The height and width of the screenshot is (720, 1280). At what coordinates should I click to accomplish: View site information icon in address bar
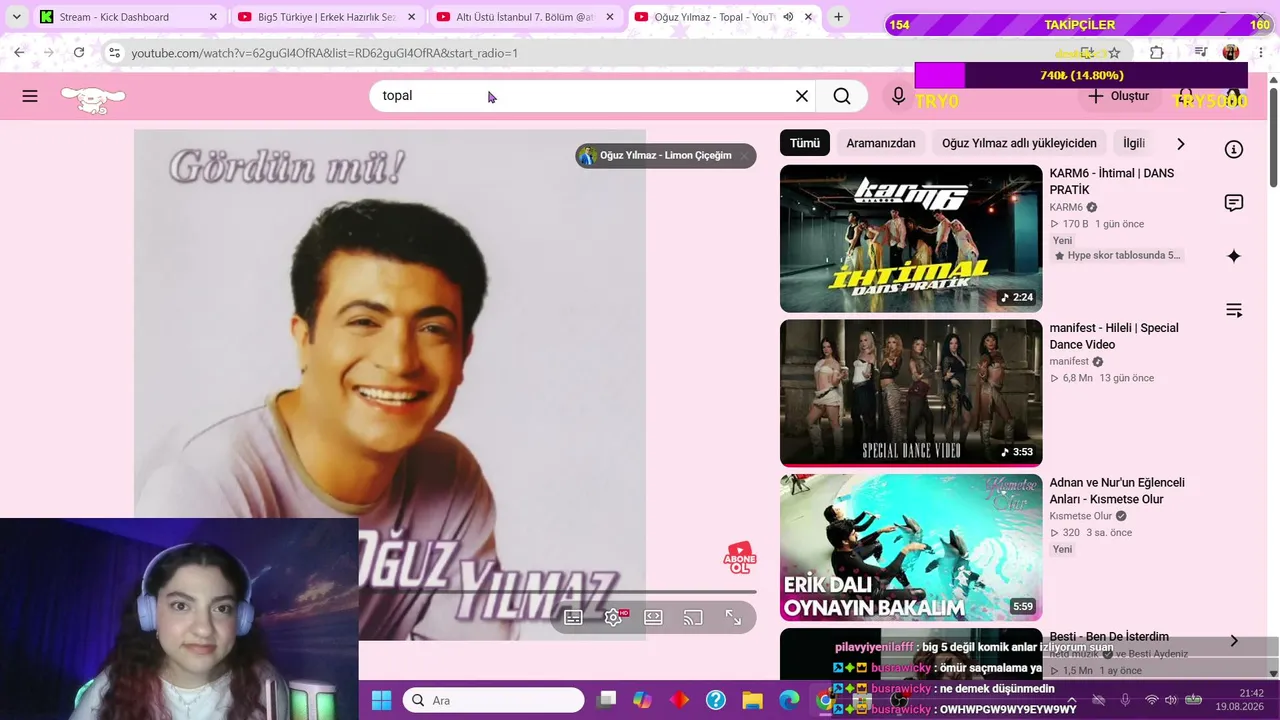[114, 53]
